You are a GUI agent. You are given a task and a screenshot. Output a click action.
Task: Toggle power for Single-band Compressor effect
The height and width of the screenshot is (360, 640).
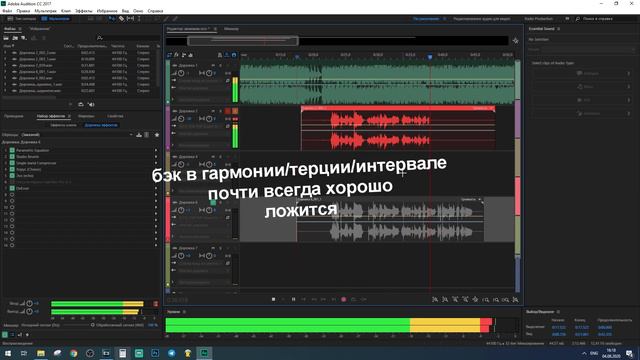click(x=12, y=163)
